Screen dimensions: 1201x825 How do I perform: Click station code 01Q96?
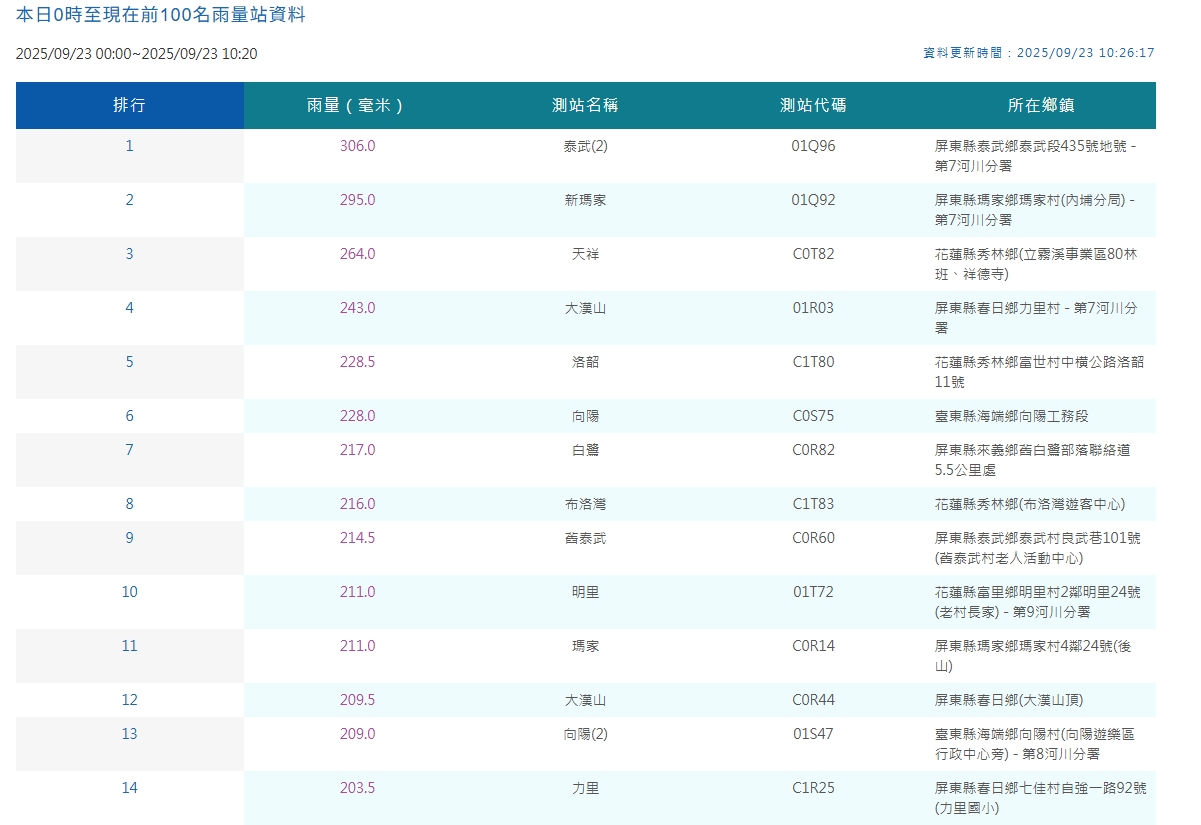coord(813,146)
